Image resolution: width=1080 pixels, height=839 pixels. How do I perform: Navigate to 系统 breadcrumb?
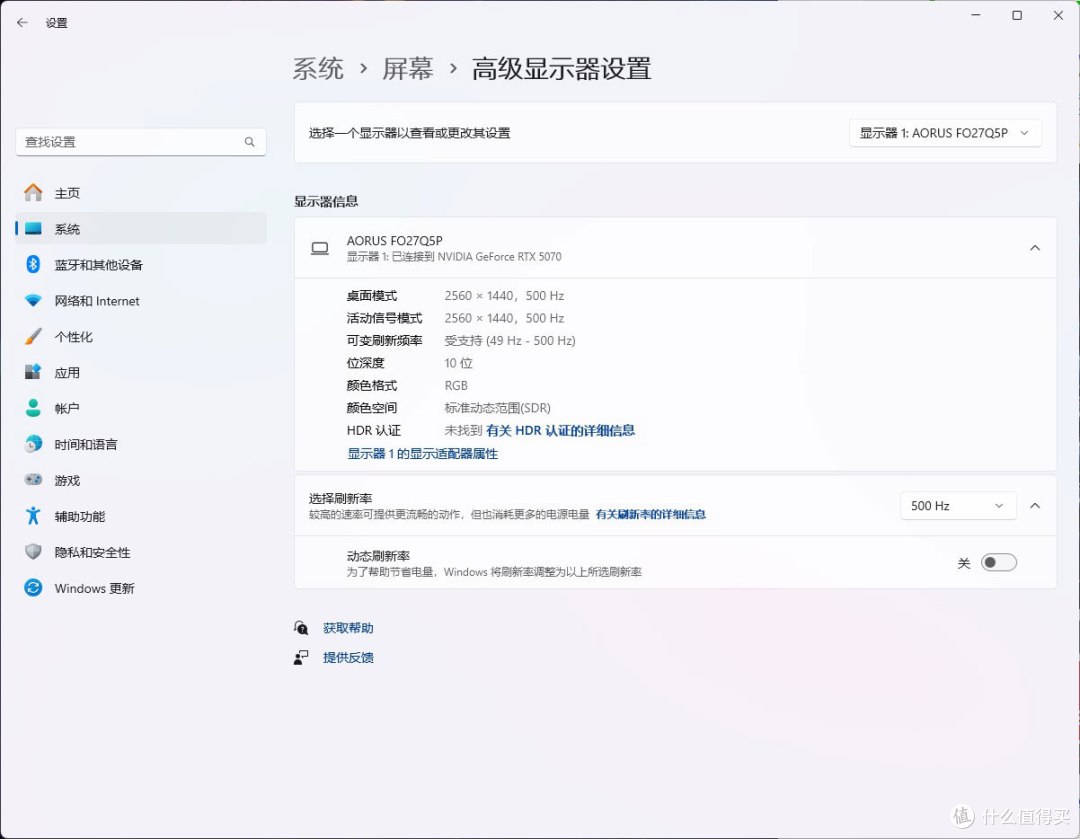pyautogui.click(x=318, y=68)
